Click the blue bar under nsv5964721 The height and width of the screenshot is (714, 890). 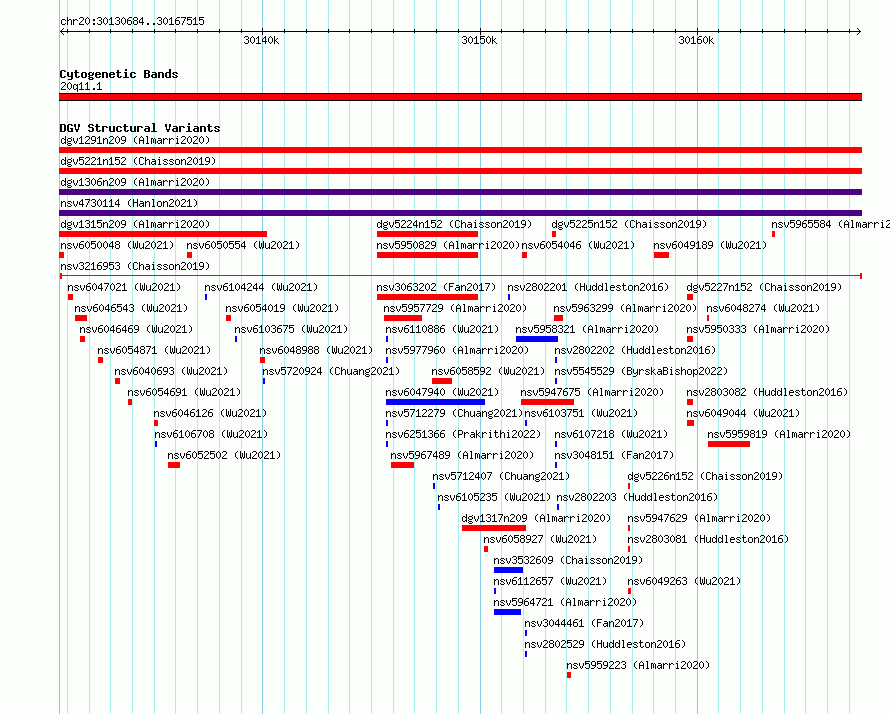(x=507, y=612)
